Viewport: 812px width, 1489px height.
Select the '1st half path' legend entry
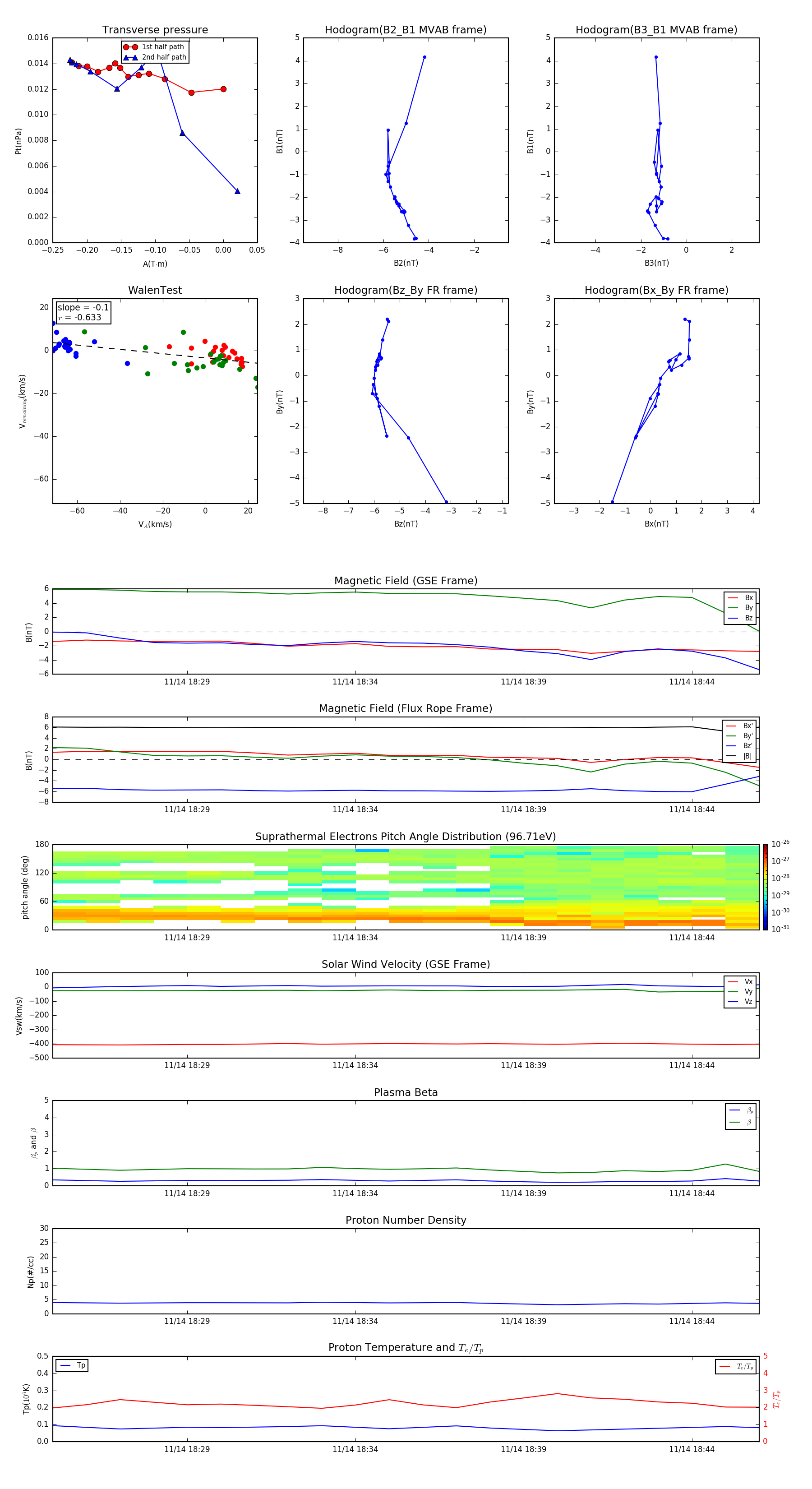pos(154,47)
